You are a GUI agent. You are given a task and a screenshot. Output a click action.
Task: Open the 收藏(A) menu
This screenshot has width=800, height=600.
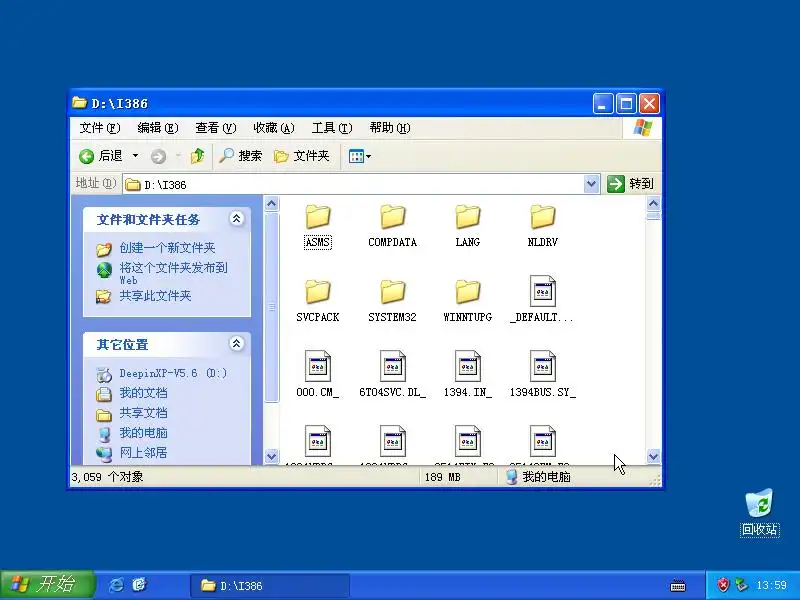coord(274,128)
